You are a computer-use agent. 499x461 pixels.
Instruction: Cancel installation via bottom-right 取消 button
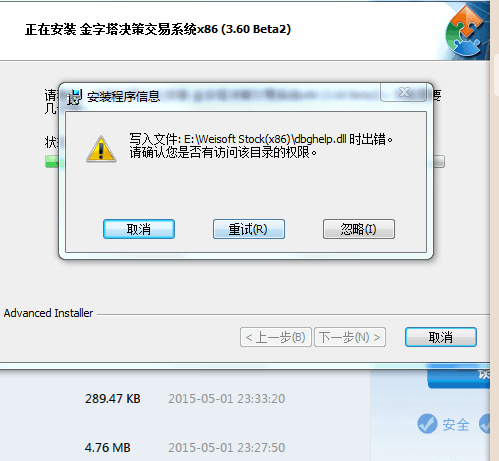pyautogui.click(x=441, y=337)
